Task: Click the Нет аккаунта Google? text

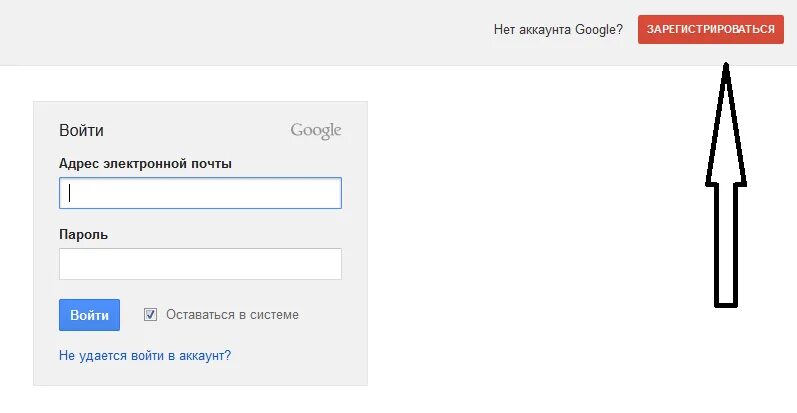Action: [x=558, y=29]
